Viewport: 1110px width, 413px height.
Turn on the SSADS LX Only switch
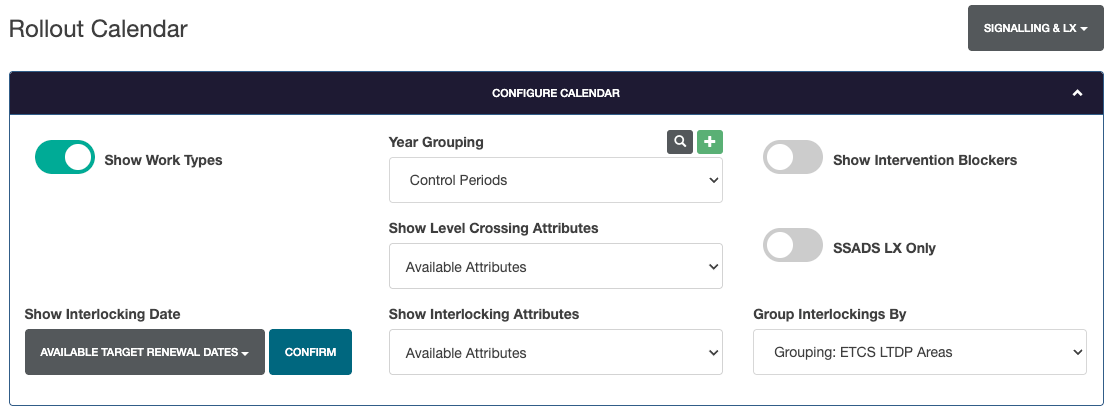pos(792,246)
